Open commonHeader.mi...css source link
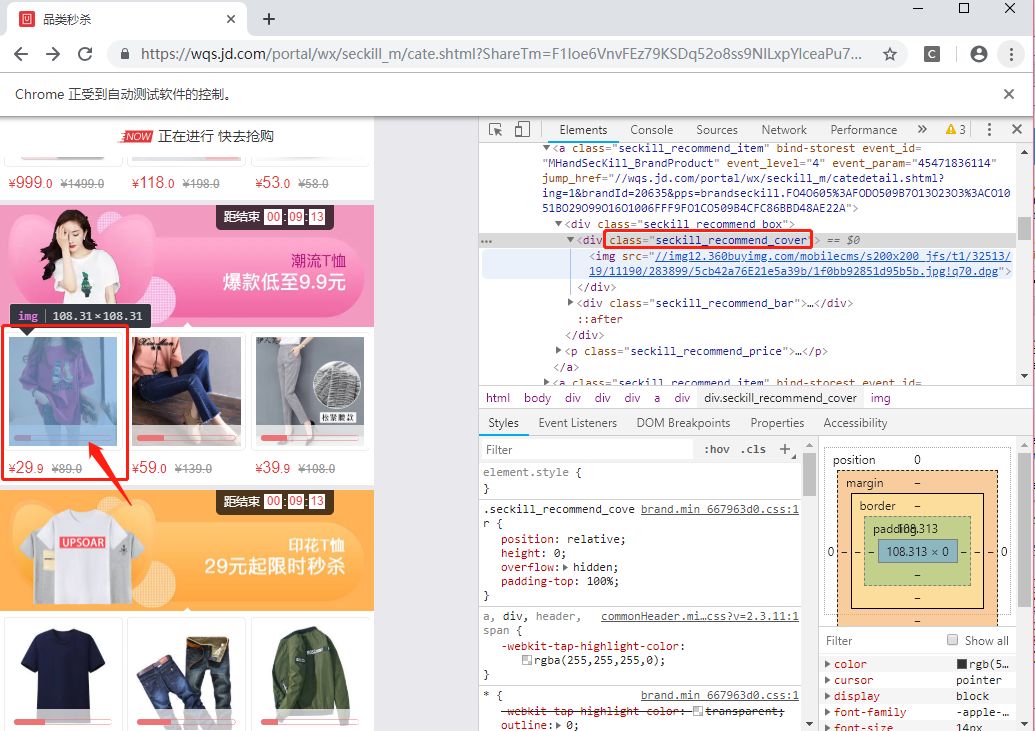 coord(700,616)
